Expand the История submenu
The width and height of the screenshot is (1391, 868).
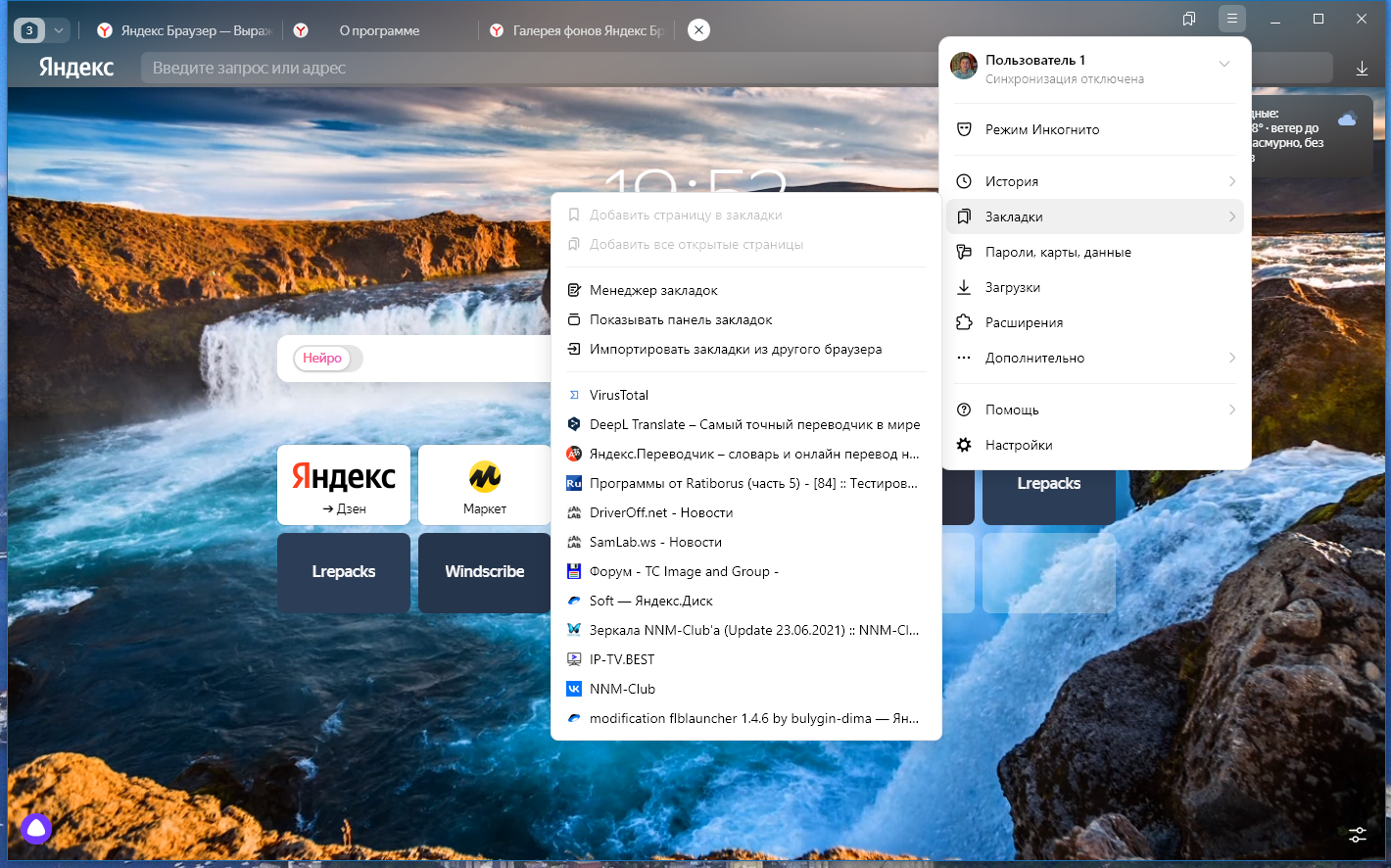(1094, 181)
